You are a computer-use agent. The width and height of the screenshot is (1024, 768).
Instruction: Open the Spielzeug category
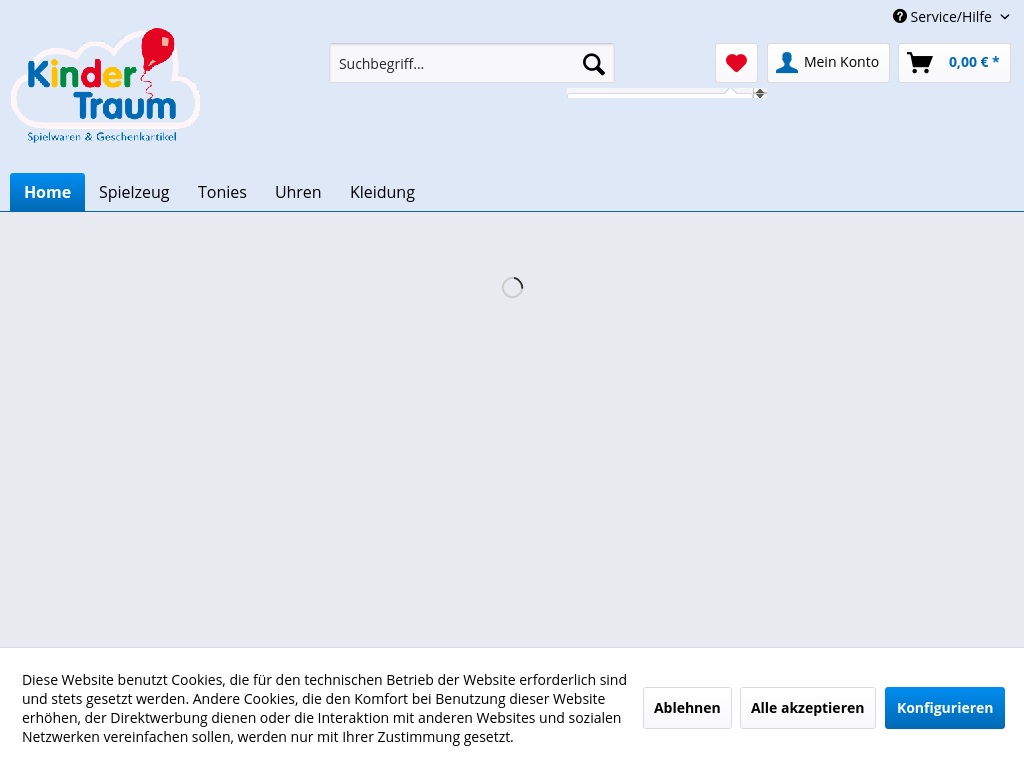[x=134, y=192]
